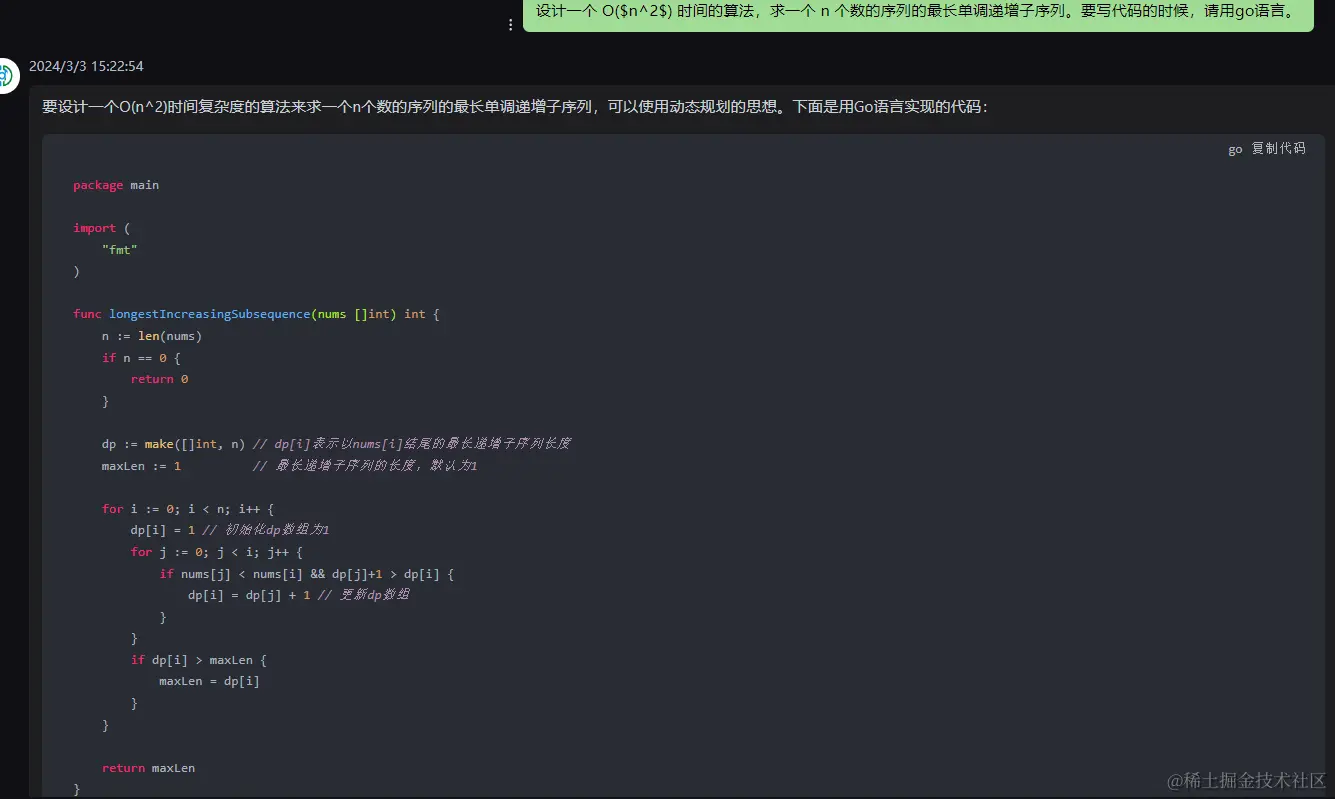Screen dimensions: 1335x799
Task: Click the timestamp 2024/3/3 15:22:54
Action: 86,66
